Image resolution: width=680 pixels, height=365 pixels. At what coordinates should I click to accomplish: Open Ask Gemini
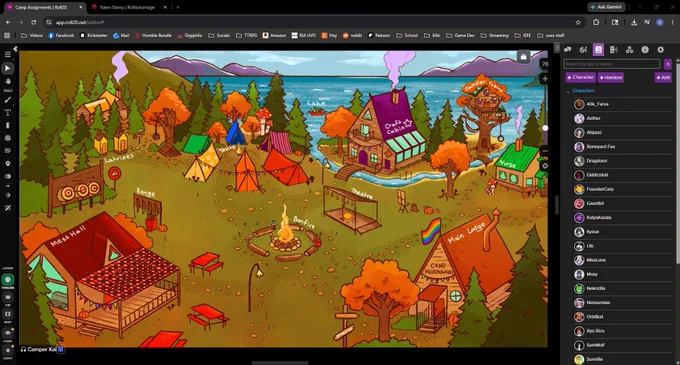607,7
